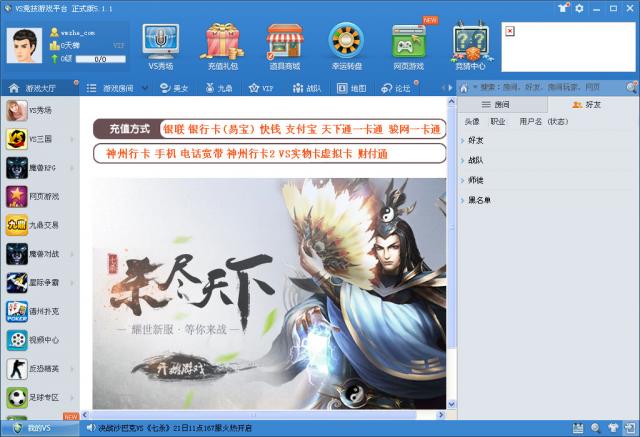Click the 决战沙巴克VS《七杀》 news ticker
Viewport: 640px width, 437px height.
175,428
